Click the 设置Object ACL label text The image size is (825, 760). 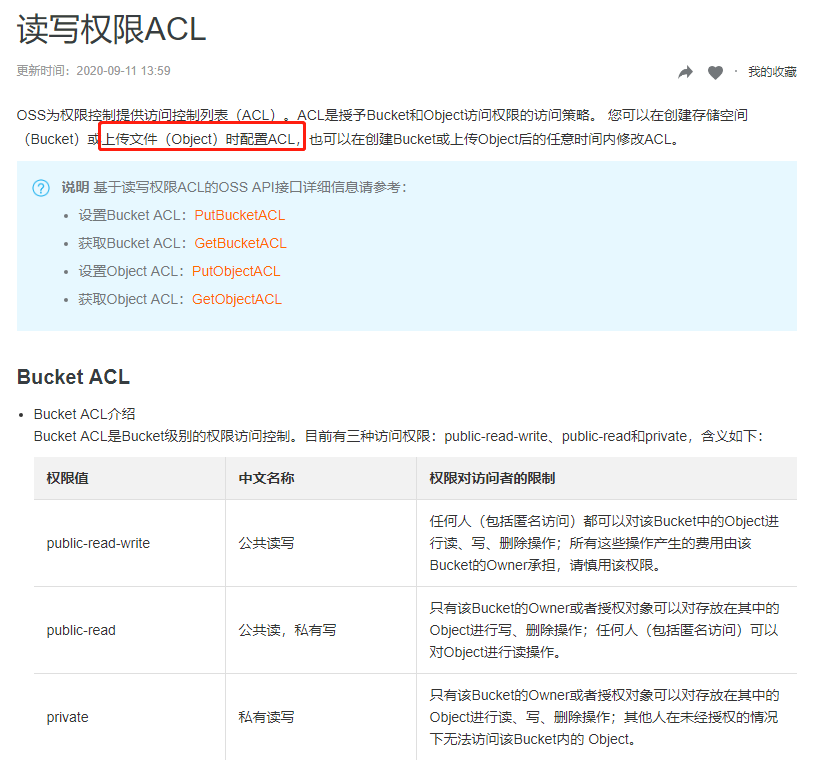pyautogui.click(x=130, y=271)
